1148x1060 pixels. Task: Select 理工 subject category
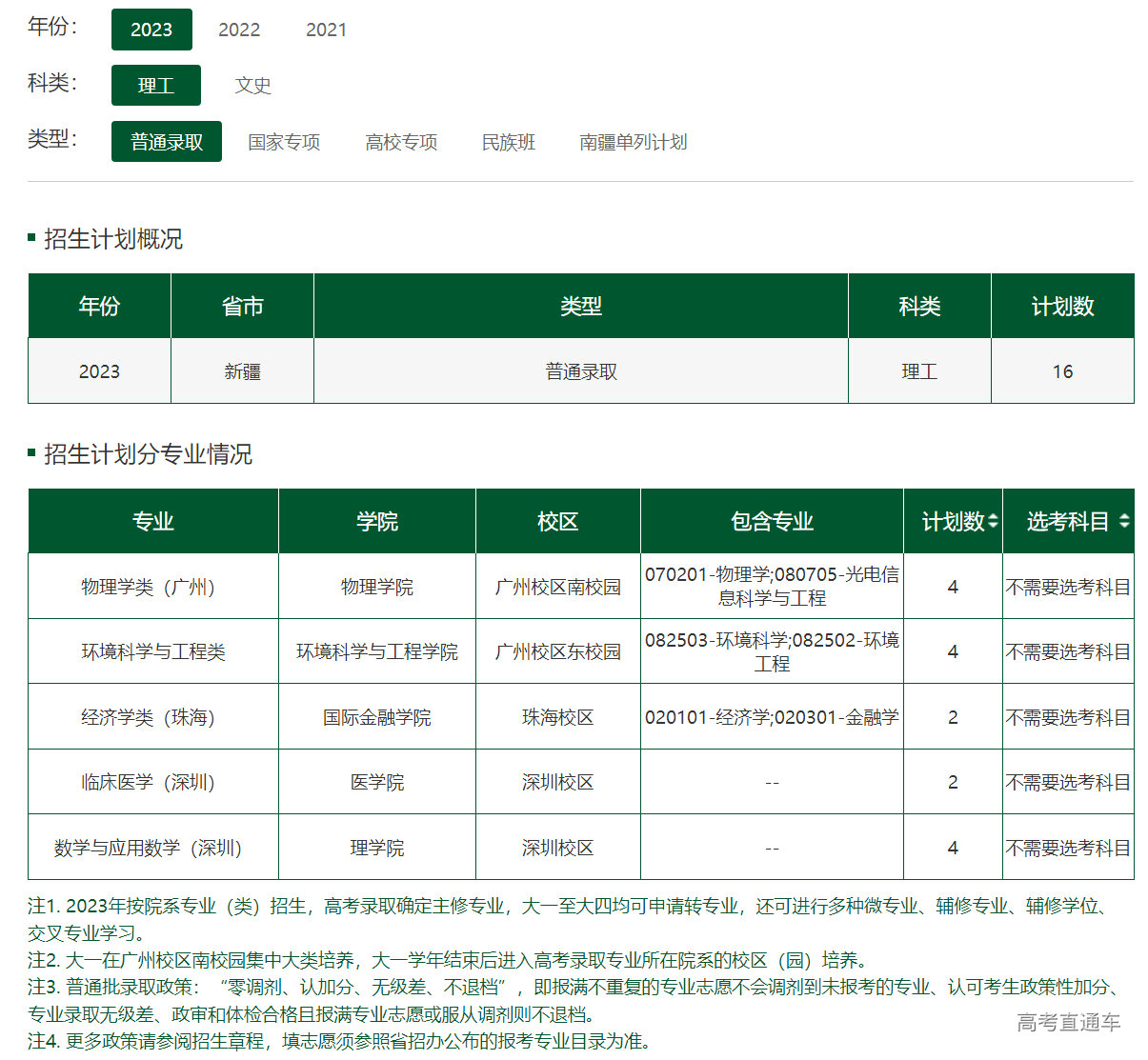(x=156, y=86)
